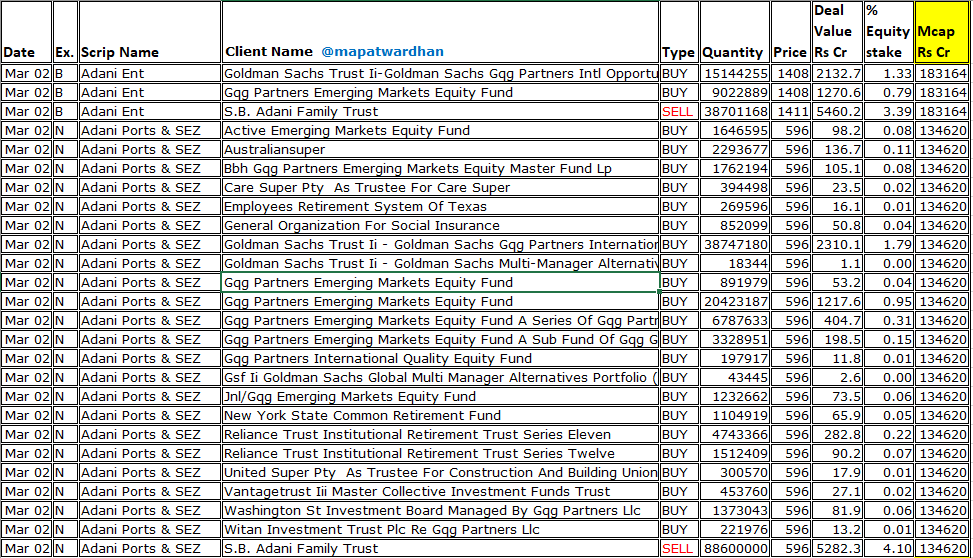The width and height of the screenshot is (973, 558).
Task: Click the quantity cell 1104919
Action: coord(735,416)
